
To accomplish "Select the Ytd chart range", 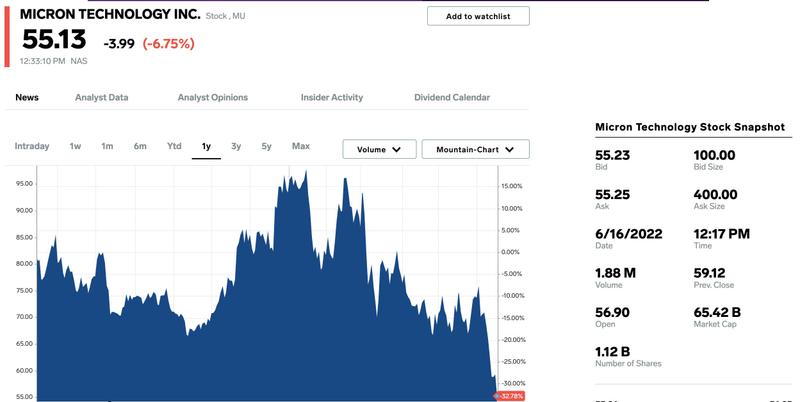I will click(x=174, y=146).
